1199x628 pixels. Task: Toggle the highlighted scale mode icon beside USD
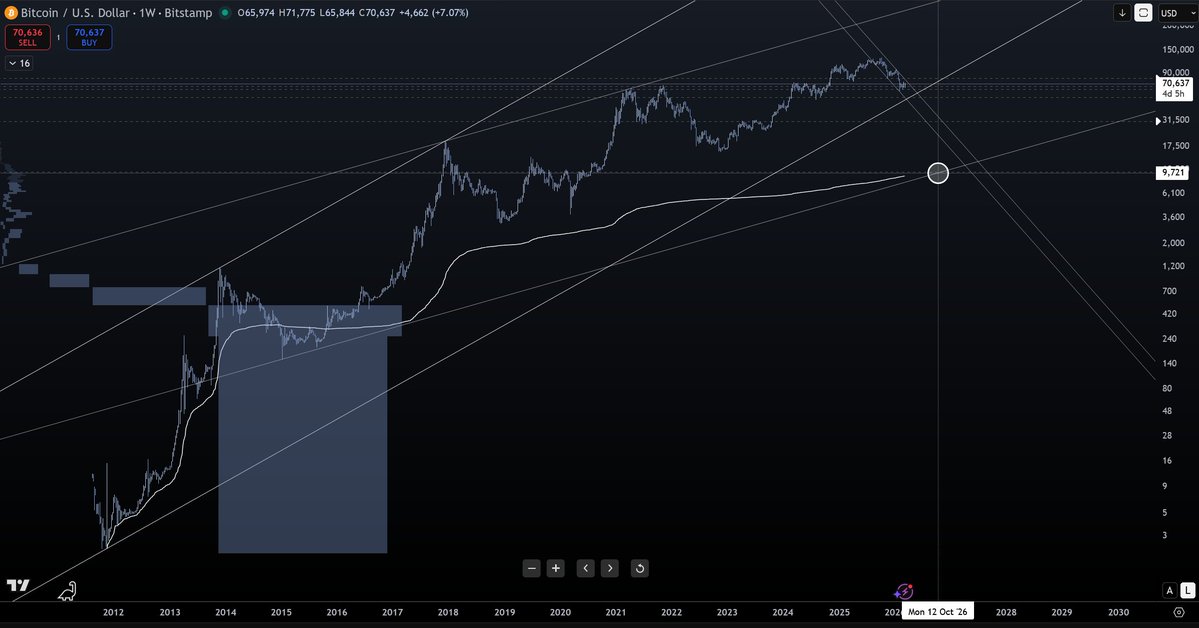[1143, 13]
